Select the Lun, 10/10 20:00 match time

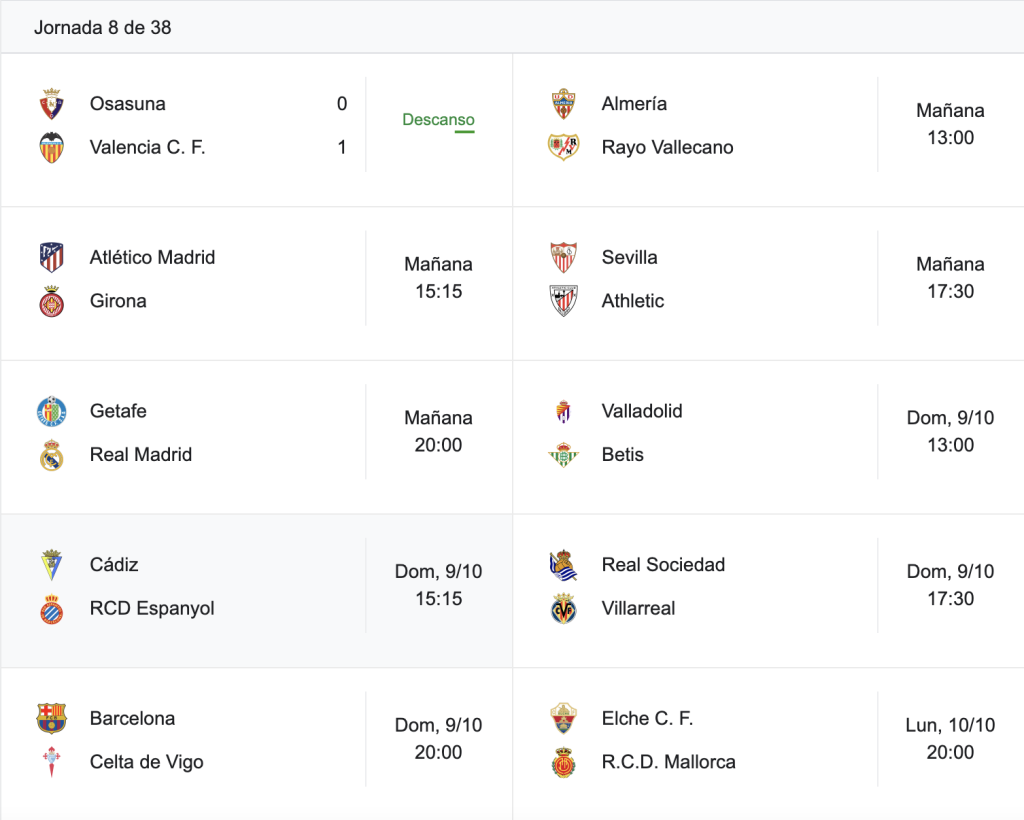pos(950,739)
